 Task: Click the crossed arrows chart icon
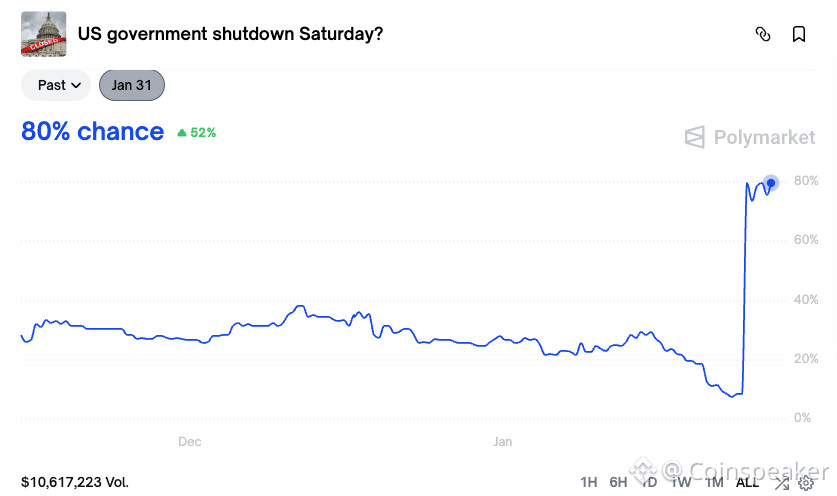coord(781,483)
